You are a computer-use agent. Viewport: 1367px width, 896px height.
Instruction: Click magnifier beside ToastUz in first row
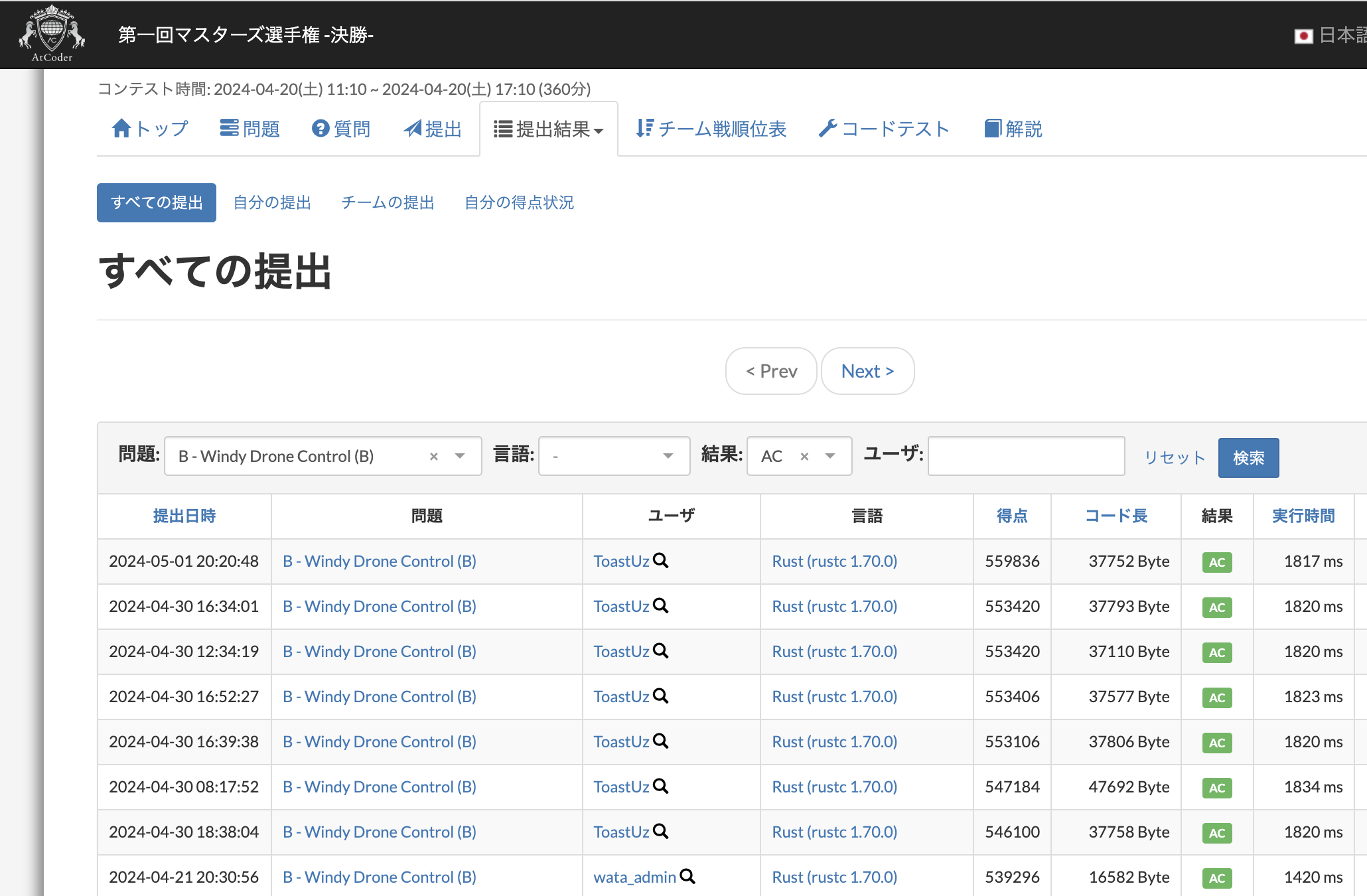[x=661, y=561]
